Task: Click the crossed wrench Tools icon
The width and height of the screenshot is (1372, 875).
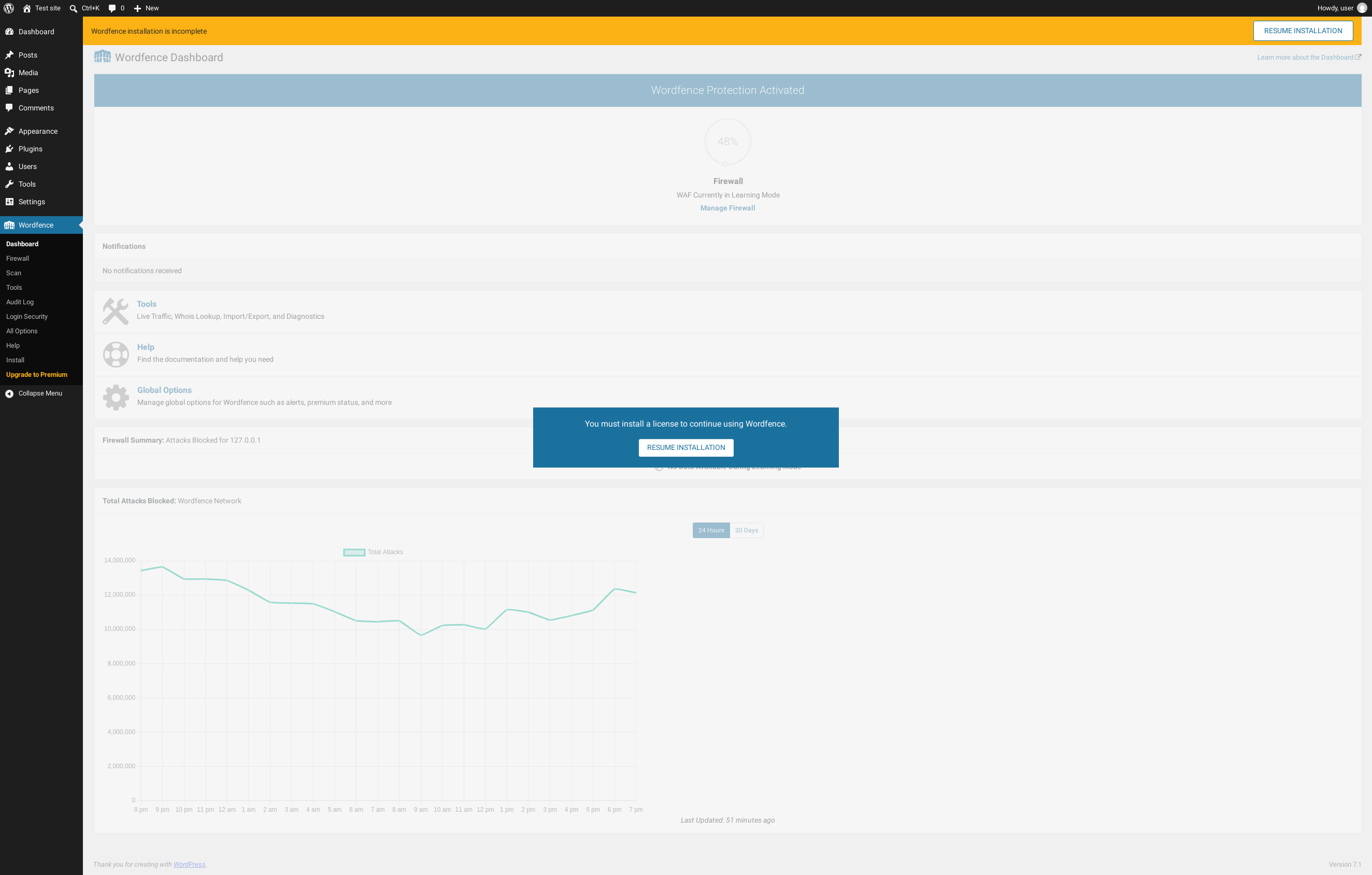Action: [116, 311]
